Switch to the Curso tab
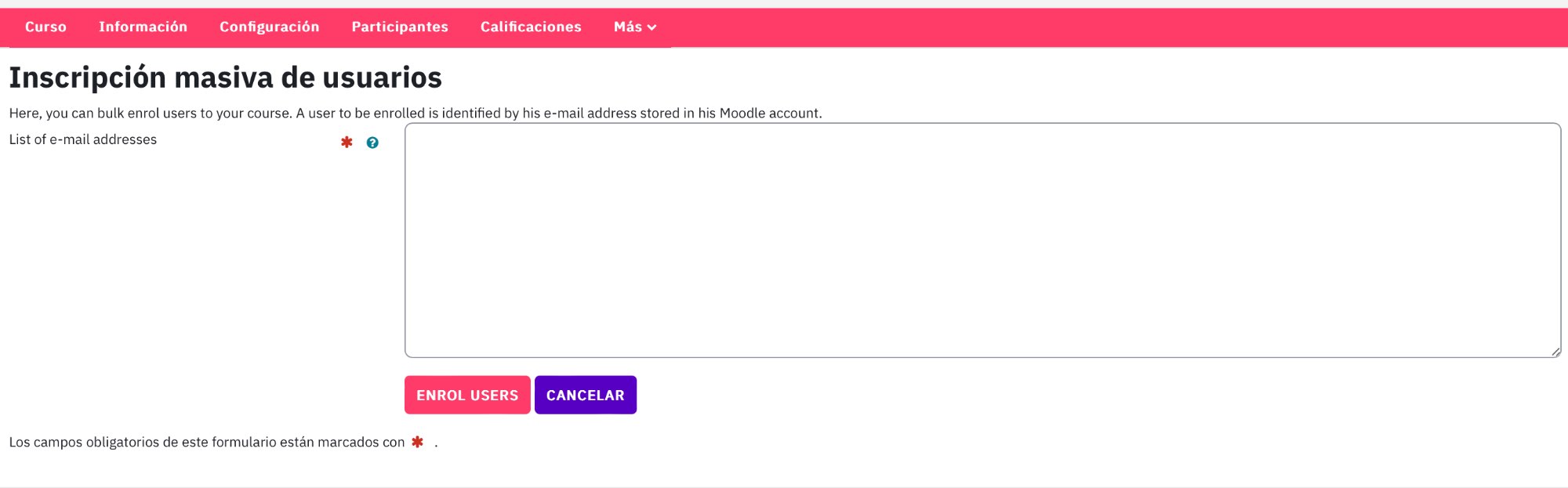1568x488 pixels. click(x=45, y=27)
